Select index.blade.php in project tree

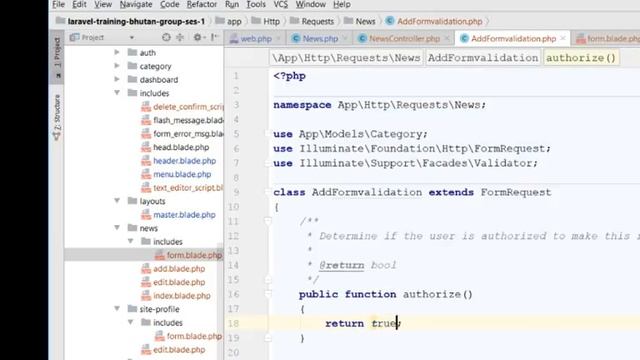(176, 296)
